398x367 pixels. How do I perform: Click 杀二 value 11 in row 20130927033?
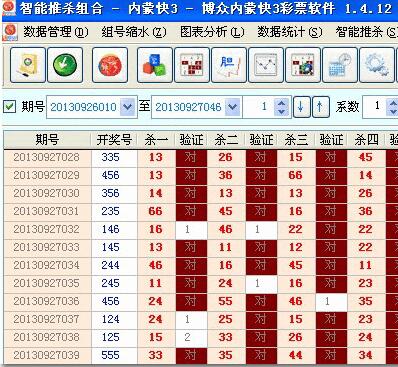pos(226,247)
